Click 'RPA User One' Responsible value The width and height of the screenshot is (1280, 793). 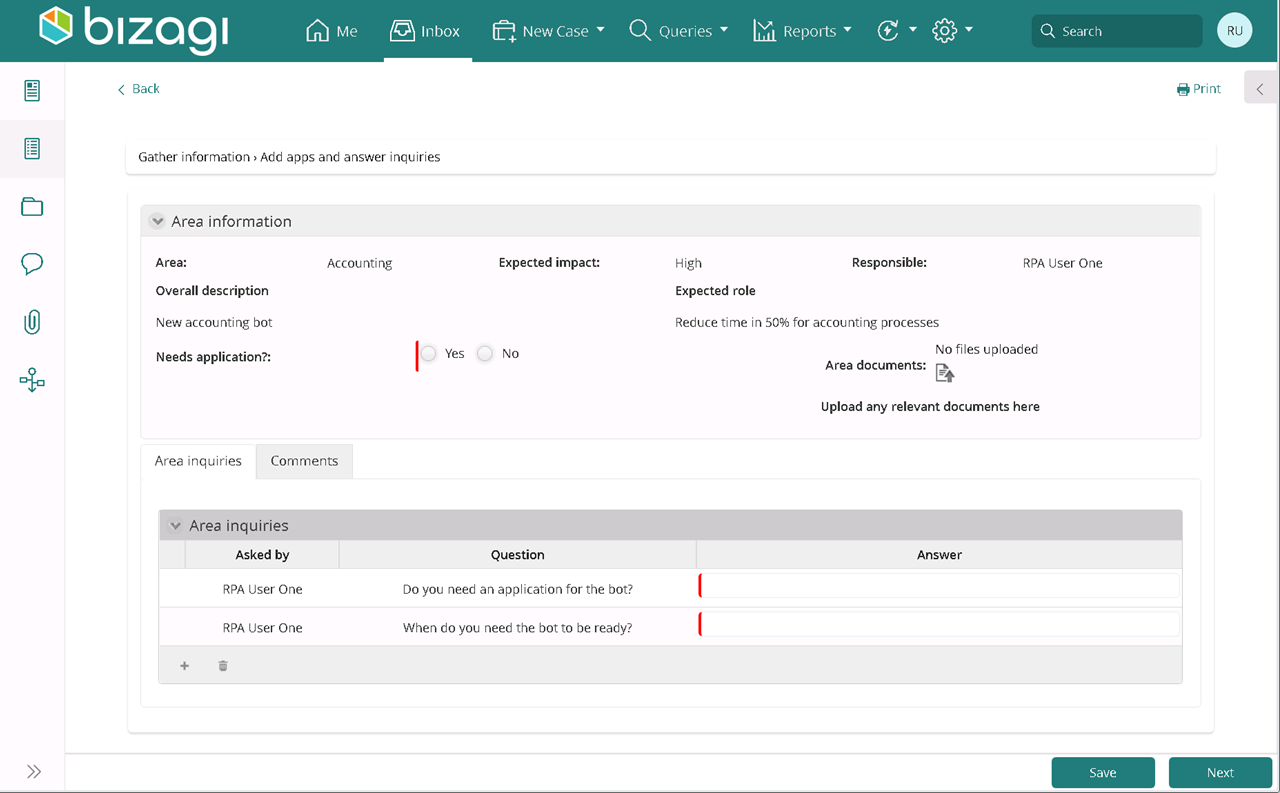[1062, 263]
